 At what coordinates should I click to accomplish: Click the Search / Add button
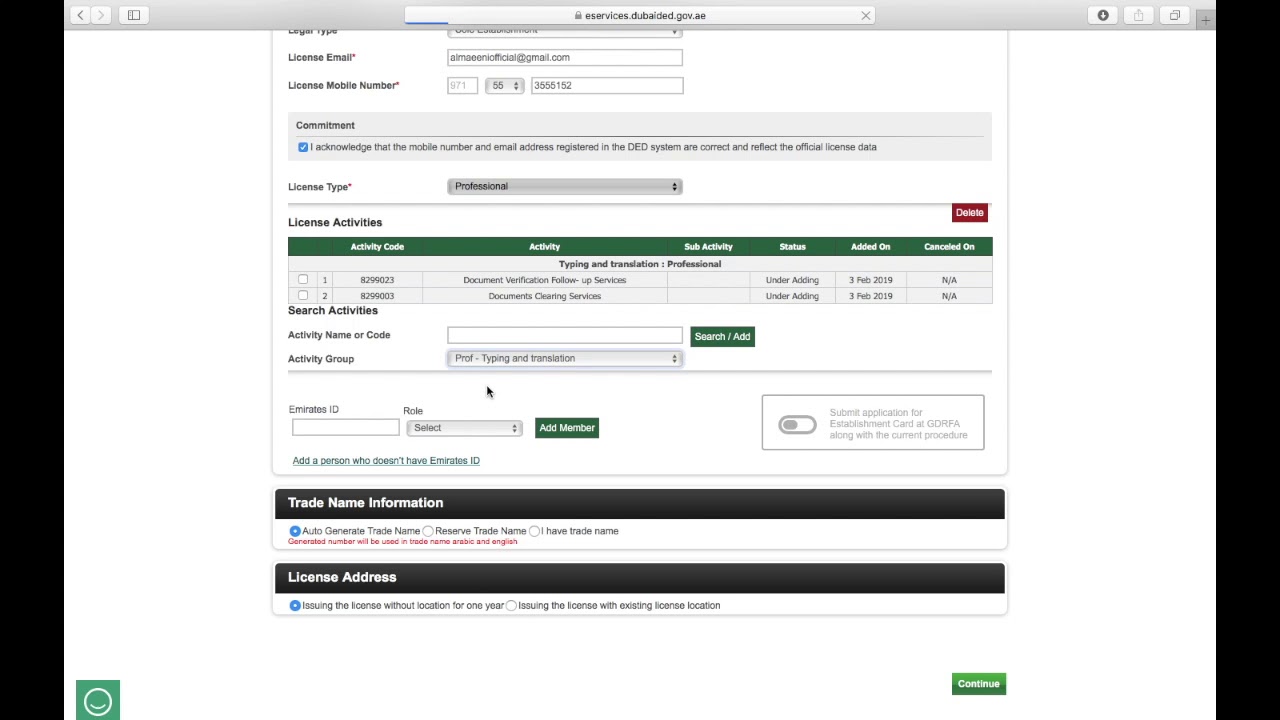722,336
